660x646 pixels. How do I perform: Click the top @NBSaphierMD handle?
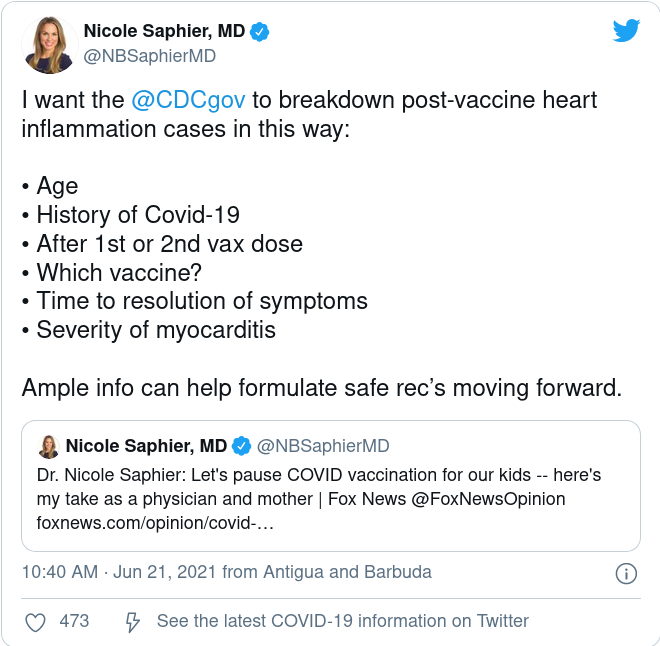click(150, 56)
